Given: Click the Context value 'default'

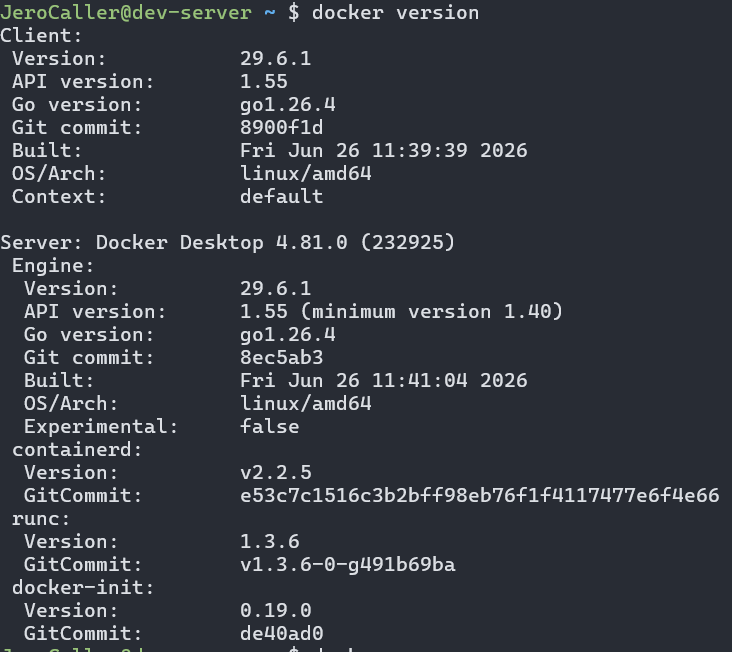Looking at the screenshot, I should coord(282,196).
